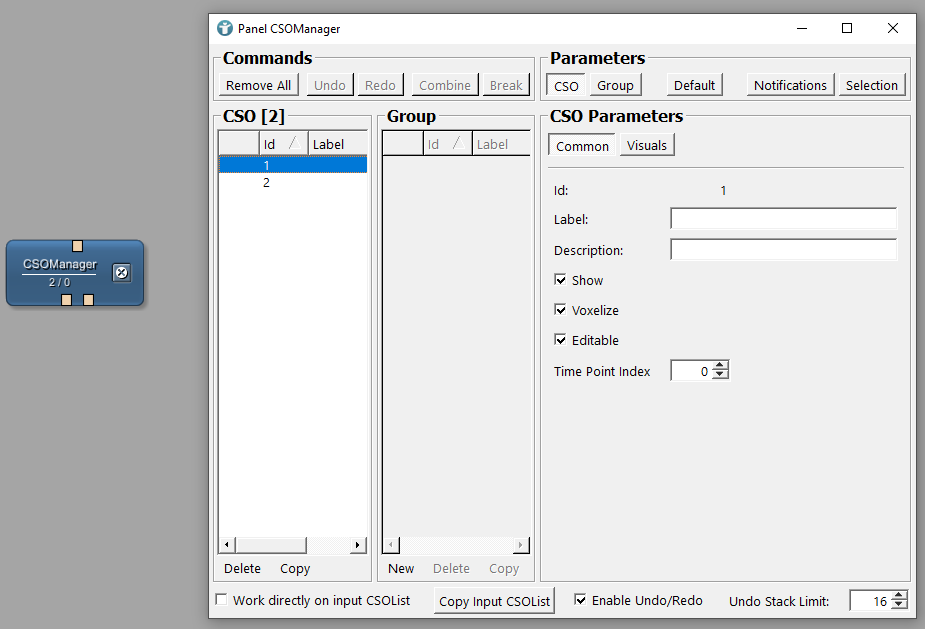Click the Copy Input CSOList button
Image resolution: width=925 pixels, height=629 pixels.
[494, 601]
